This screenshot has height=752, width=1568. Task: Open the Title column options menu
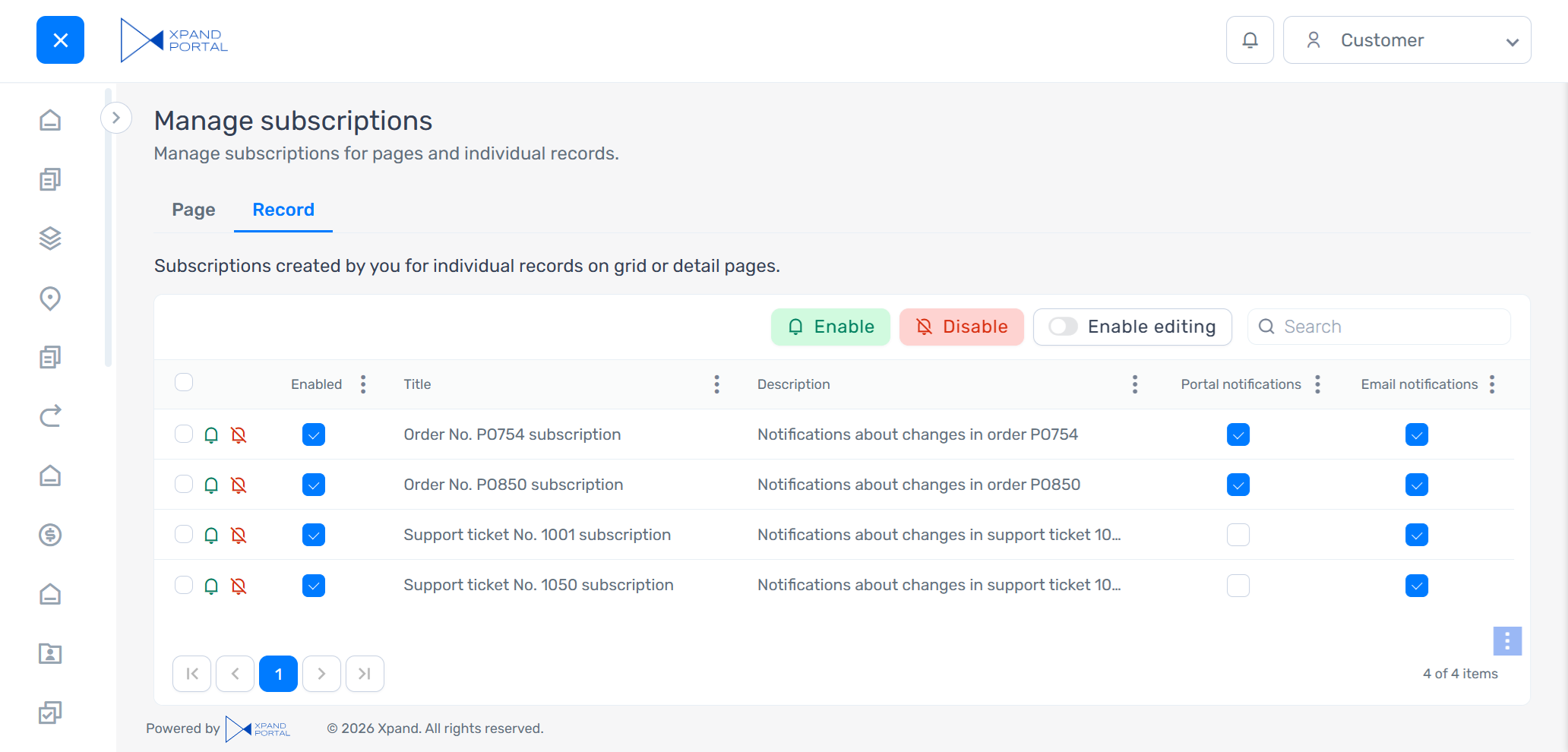[716, 384]
